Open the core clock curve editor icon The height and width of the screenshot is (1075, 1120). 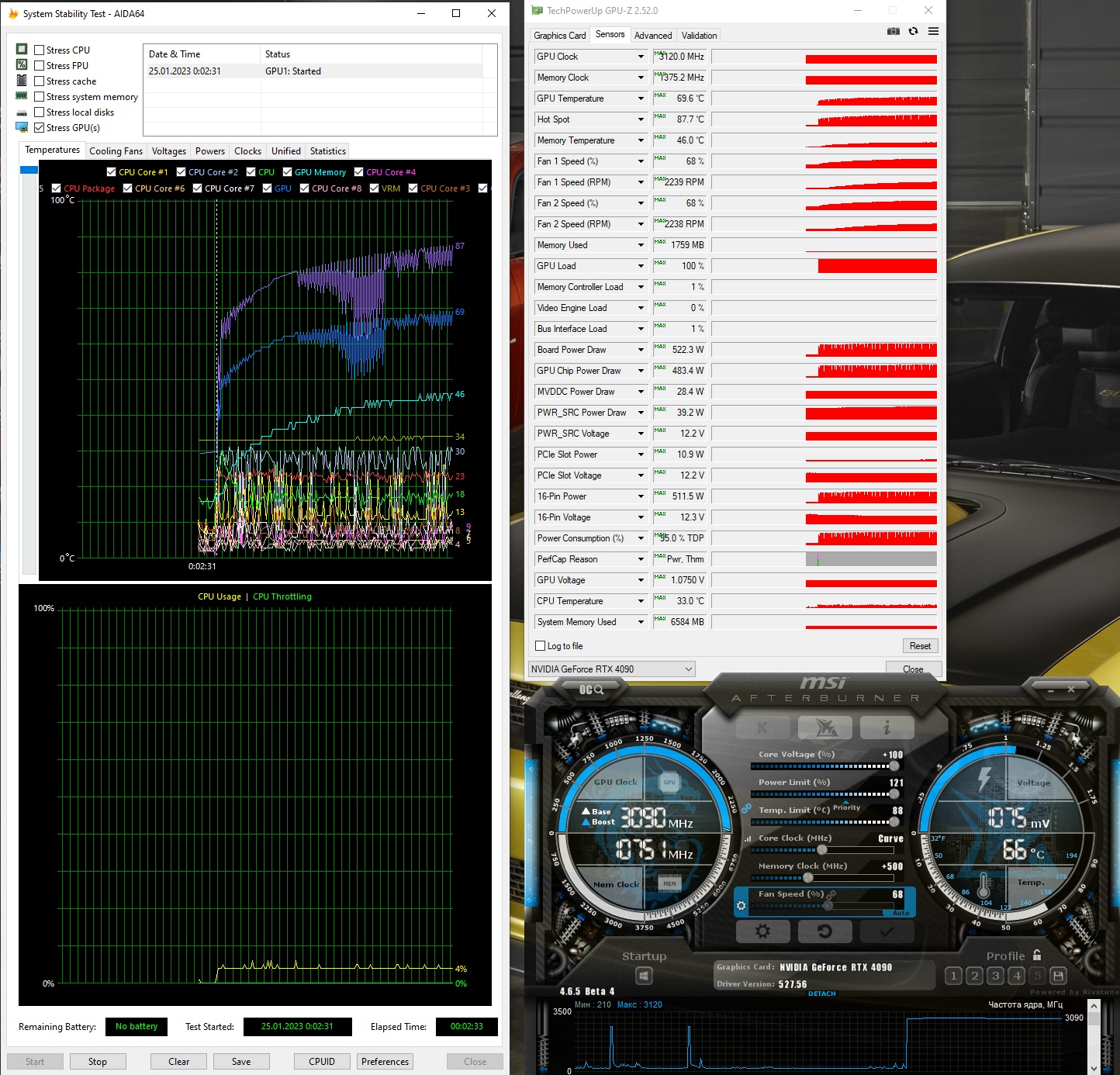pos(748,838)
